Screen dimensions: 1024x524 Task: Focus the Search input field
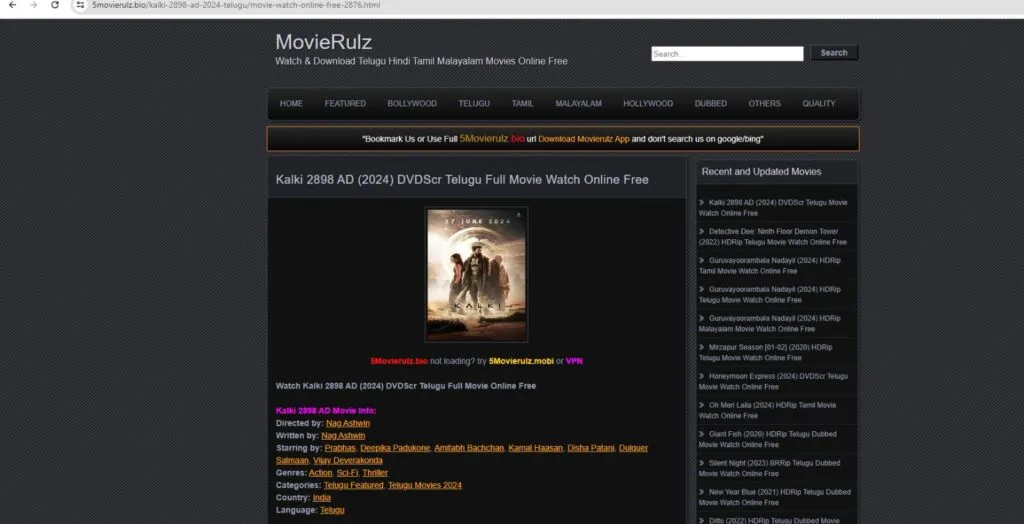[727, 54]
